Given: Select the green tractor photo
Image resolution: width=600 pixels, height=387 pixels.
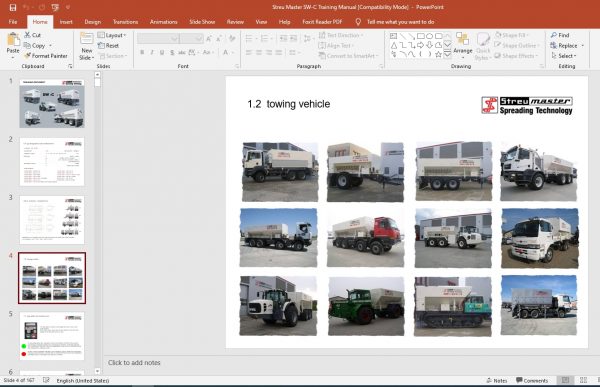Looking at the screenshot, I should (366, 306).
